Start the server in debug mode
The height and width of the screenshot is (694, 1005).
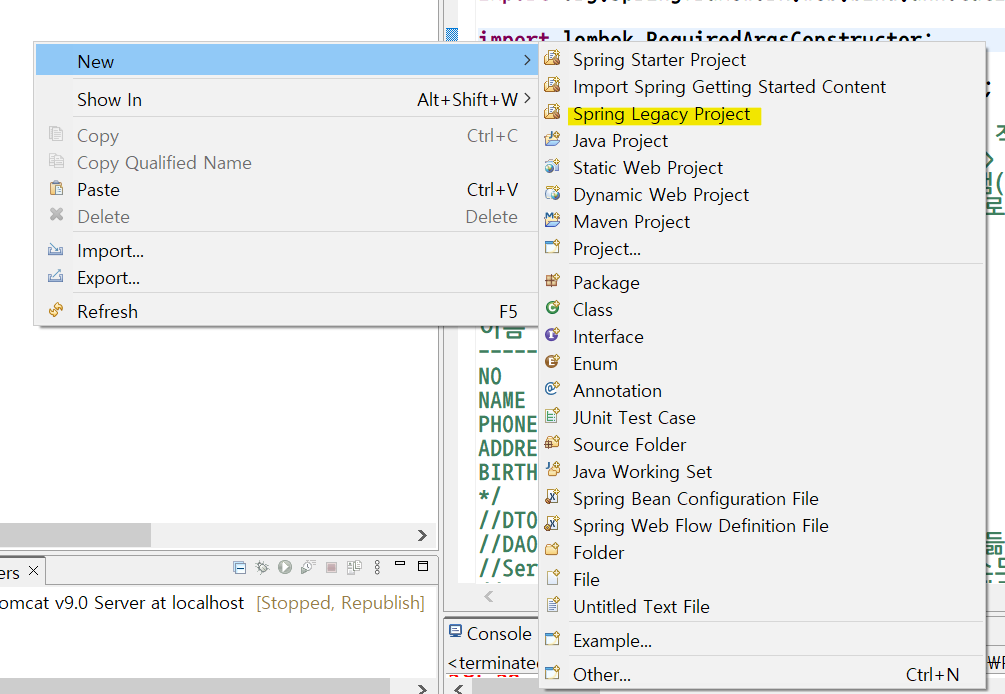click(x=262, y=567)
